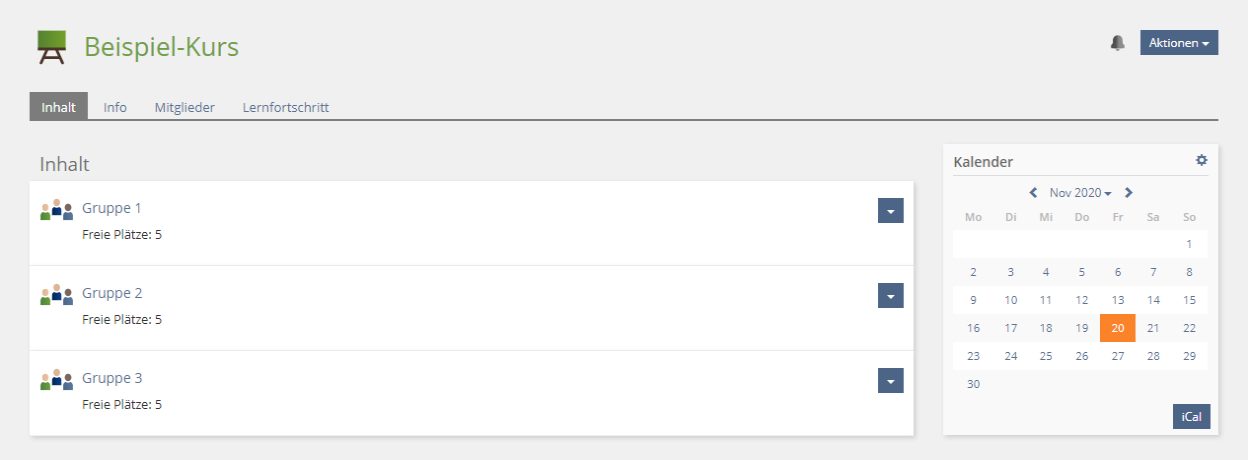Select highlighted day 20 in calendar
The height and width of the screenshot is (460, 1248).
click(x=1117, y=328)
